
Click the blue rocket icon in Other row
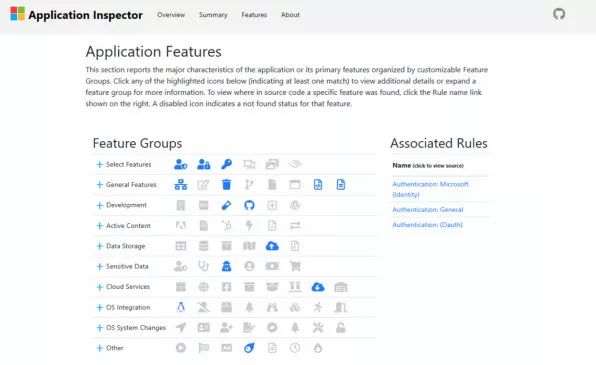pos(249,348)
